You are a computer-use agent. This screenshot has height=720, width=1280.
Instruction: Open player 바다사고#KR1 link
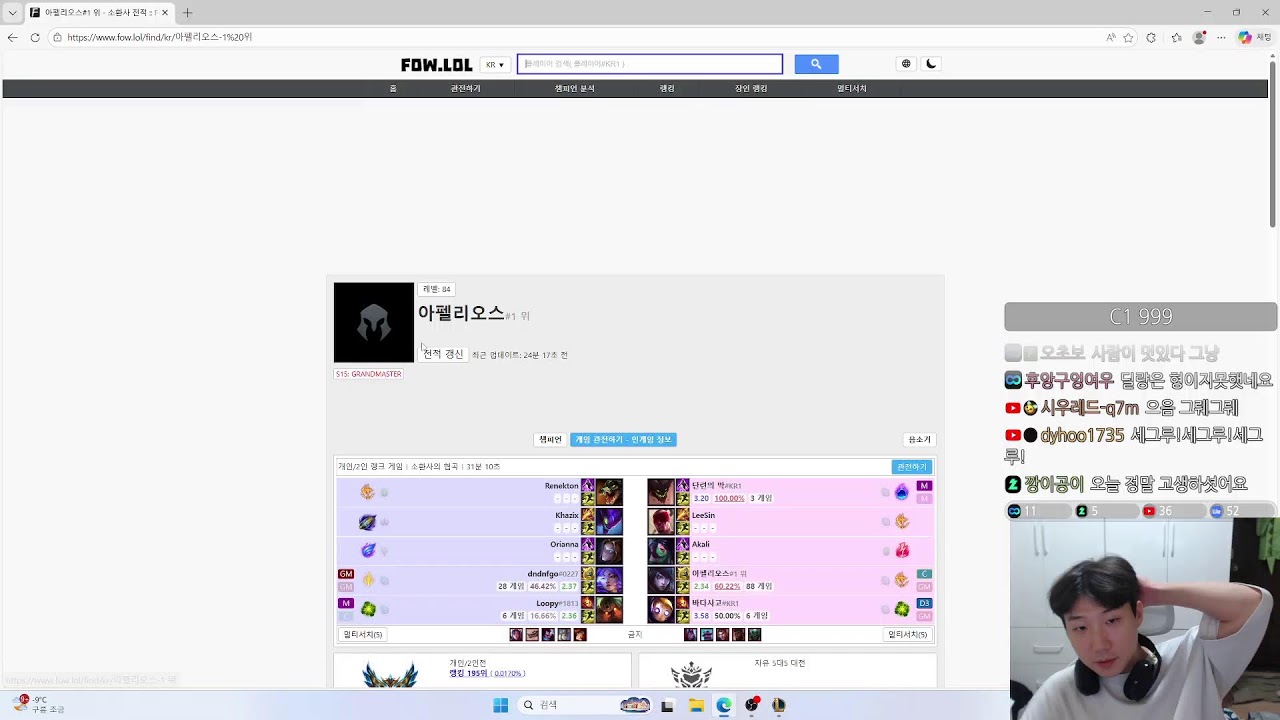pos(716,603)
